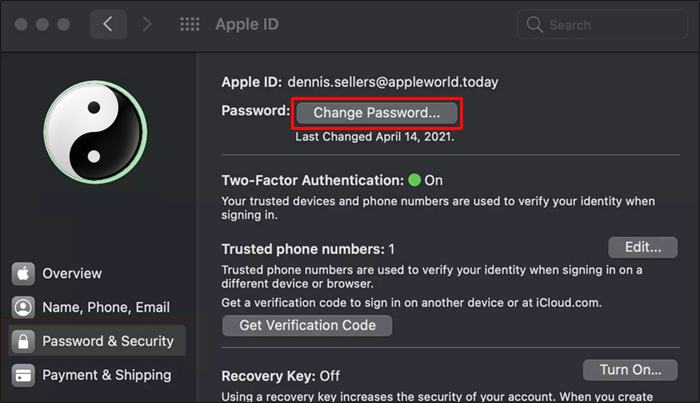Click the Name, Phone, Email contact icon
Screen dimensions: 700x403
(x=24, y=307)
